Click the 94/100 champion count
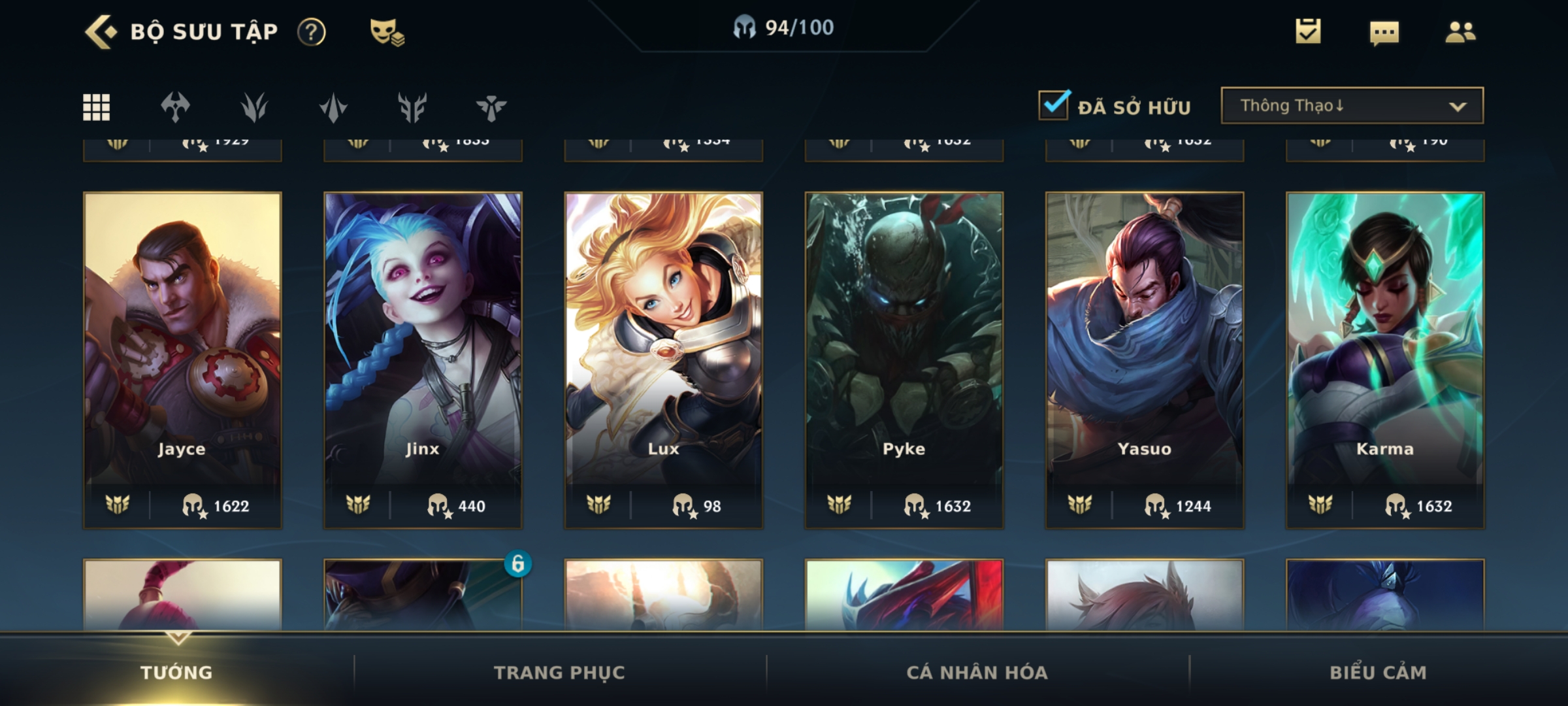 [783, 27]
